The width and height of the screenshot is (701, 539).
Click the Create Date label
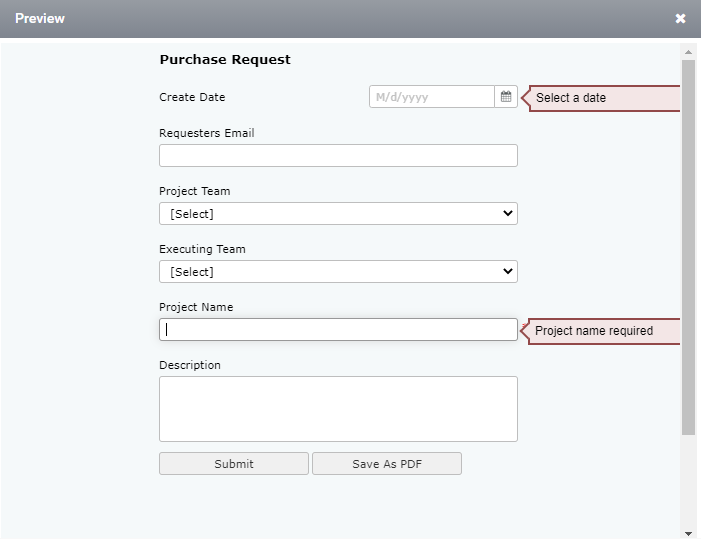coord(192,97)
